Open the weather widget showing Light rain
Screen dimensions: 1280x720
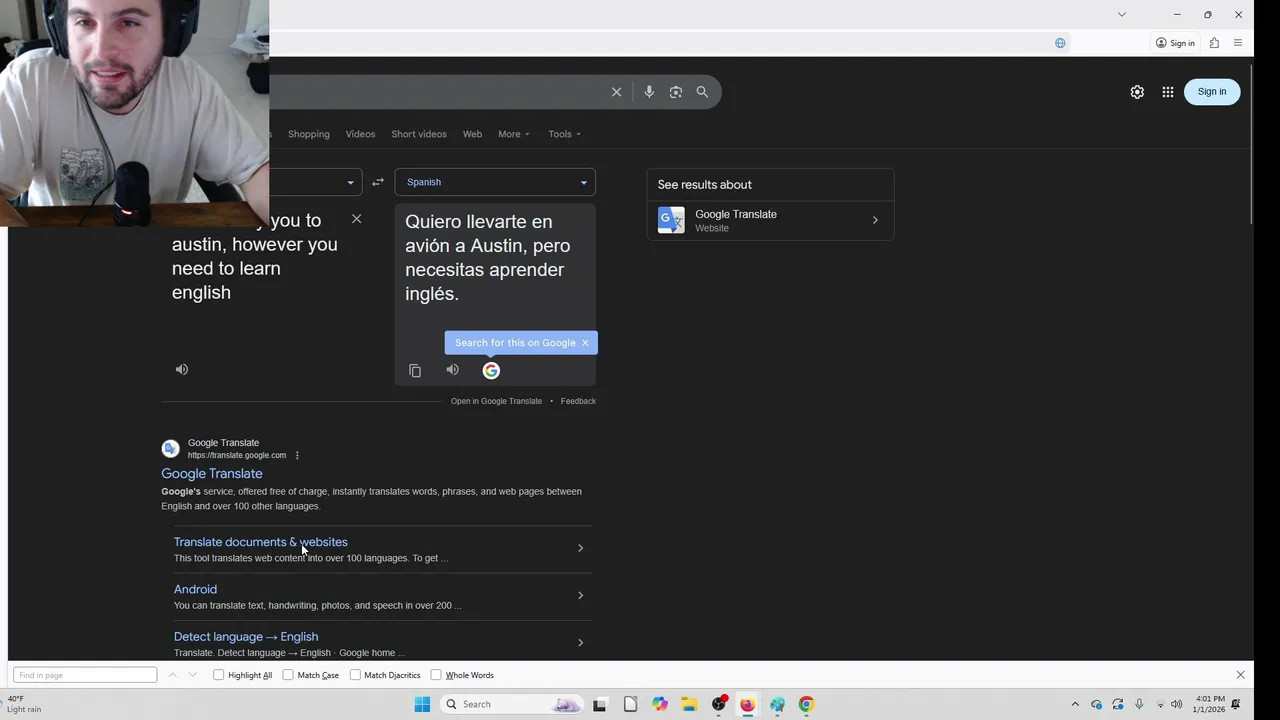pyautogui.click(x=24, y=704)
